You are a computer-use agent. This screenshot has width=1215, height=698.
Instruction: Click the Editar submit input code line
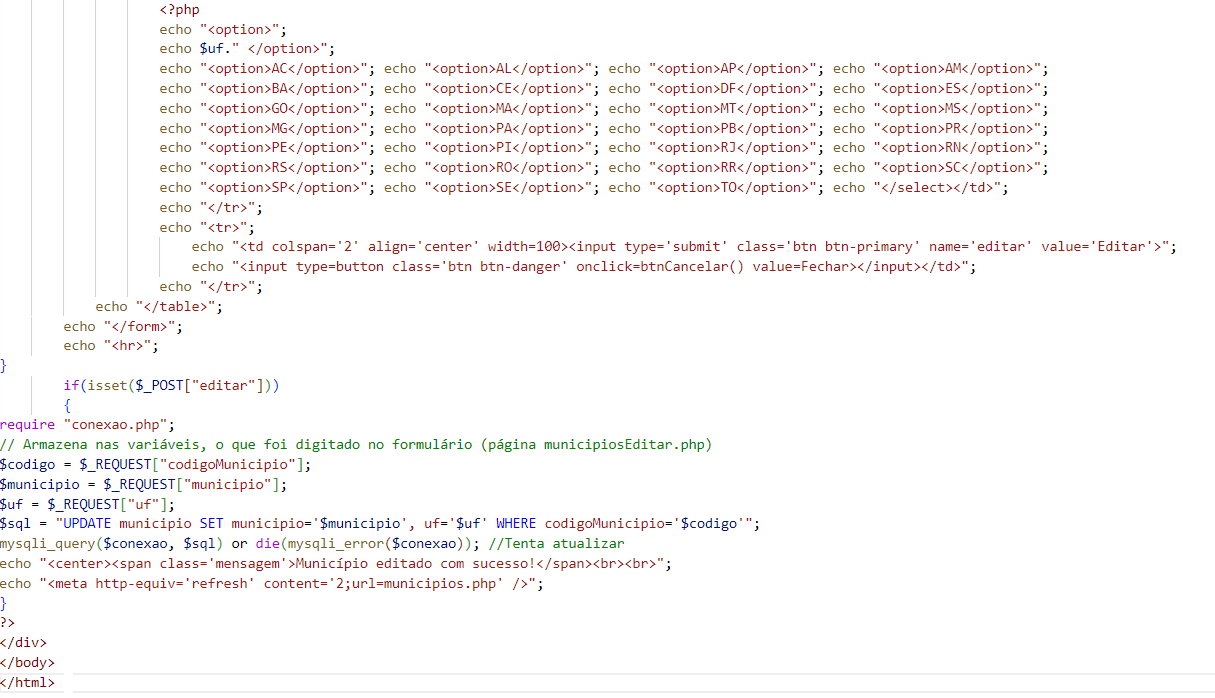684,247
